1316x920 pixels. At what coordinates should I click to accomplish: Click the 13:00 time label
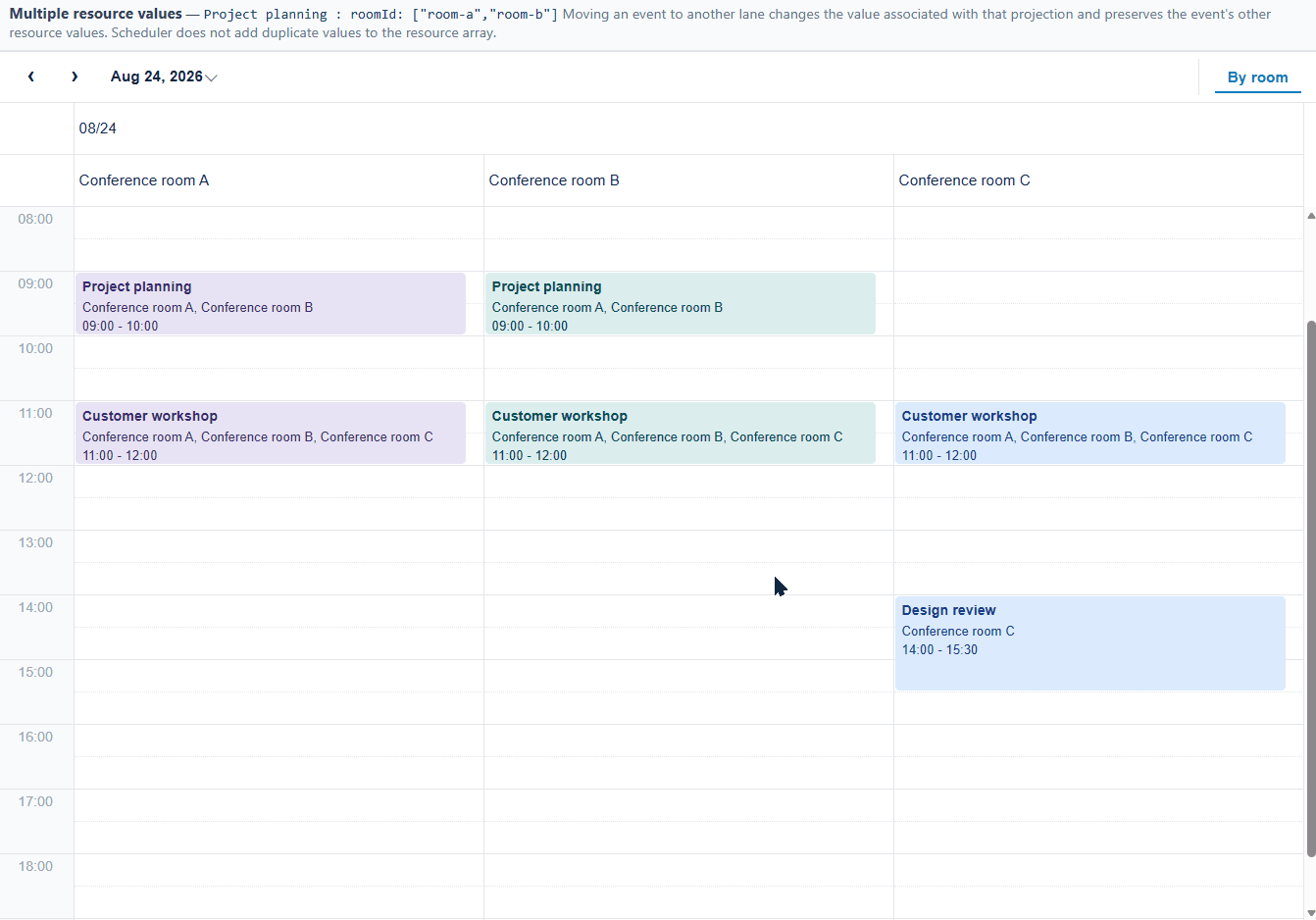click(x=35, y=542)
